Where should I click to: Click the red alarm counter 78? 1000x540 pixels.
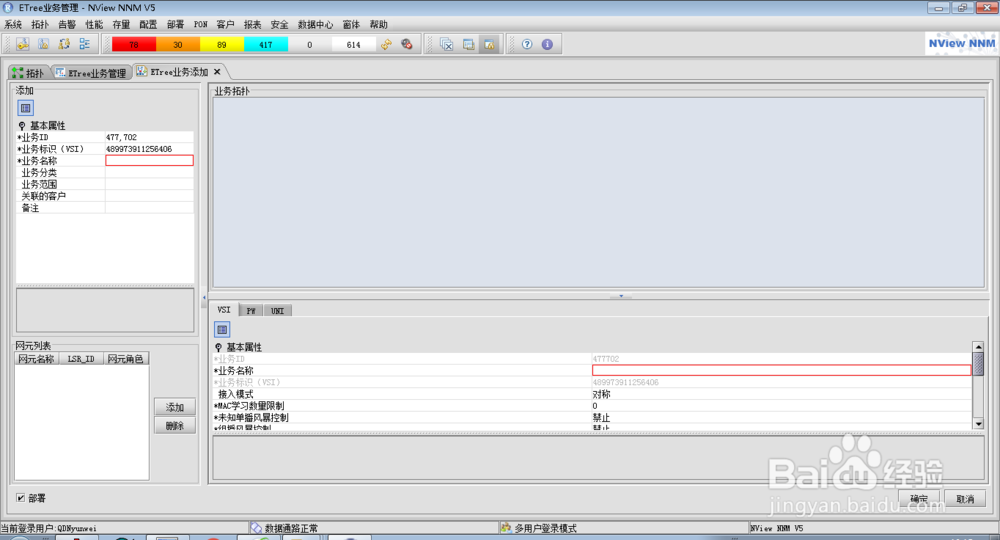[134, 45]
